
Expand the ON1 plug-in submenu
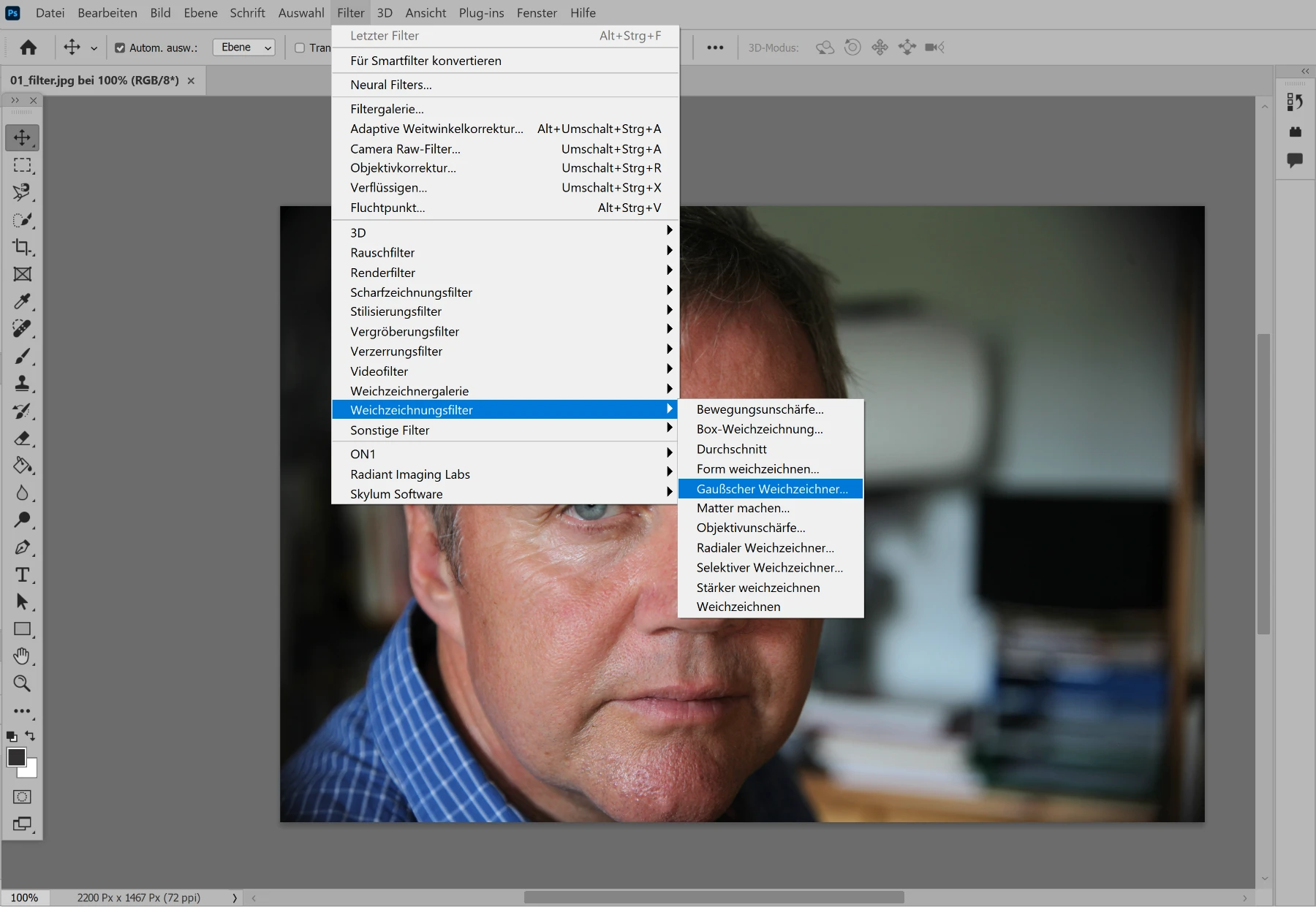click(505, 454)
